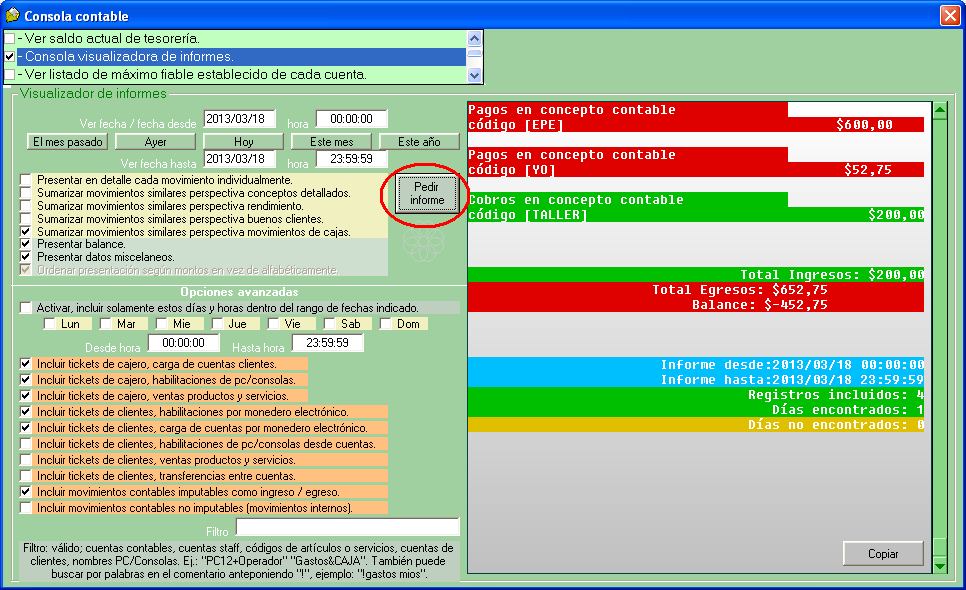Uncheck 'Incluir movimientos contables imputables como ingreso / egreso'

pyautogui.click(x=25, y=492)
